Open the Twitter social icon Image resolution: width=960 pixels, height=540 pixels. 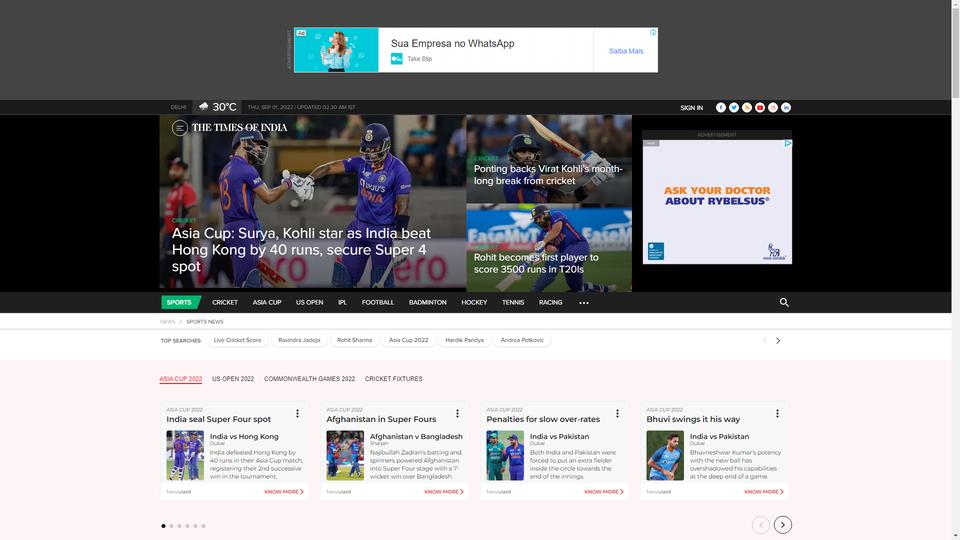point(733,107)
